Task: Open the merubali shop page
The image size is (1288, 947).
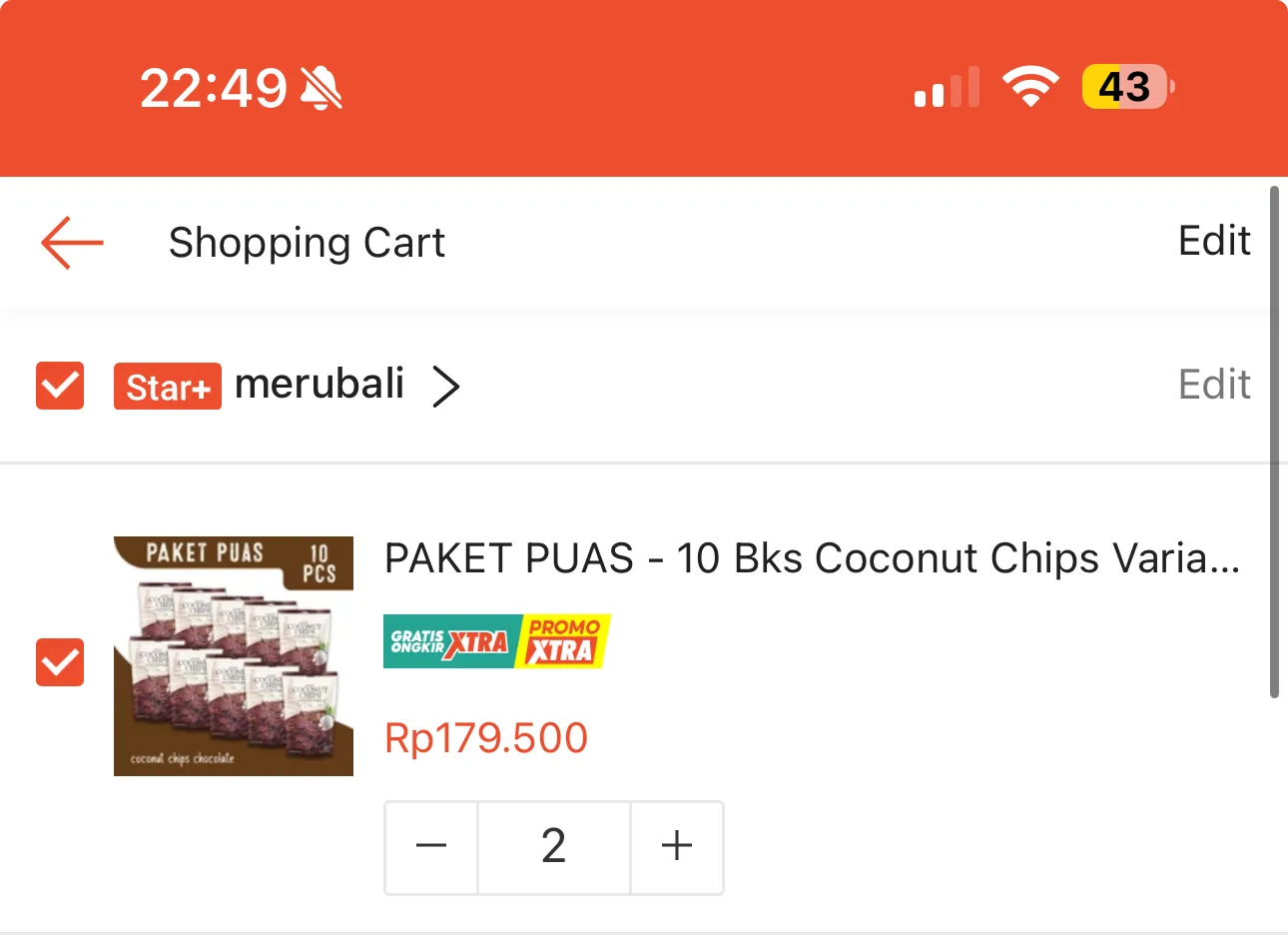Action: (x=319, y=386)
